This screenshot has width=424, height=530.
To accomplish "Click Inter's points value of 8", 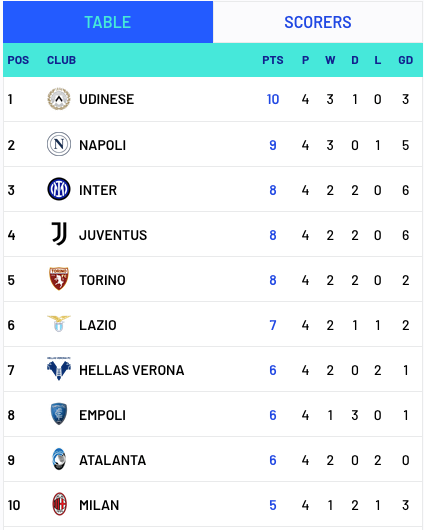I will point(273,190).
